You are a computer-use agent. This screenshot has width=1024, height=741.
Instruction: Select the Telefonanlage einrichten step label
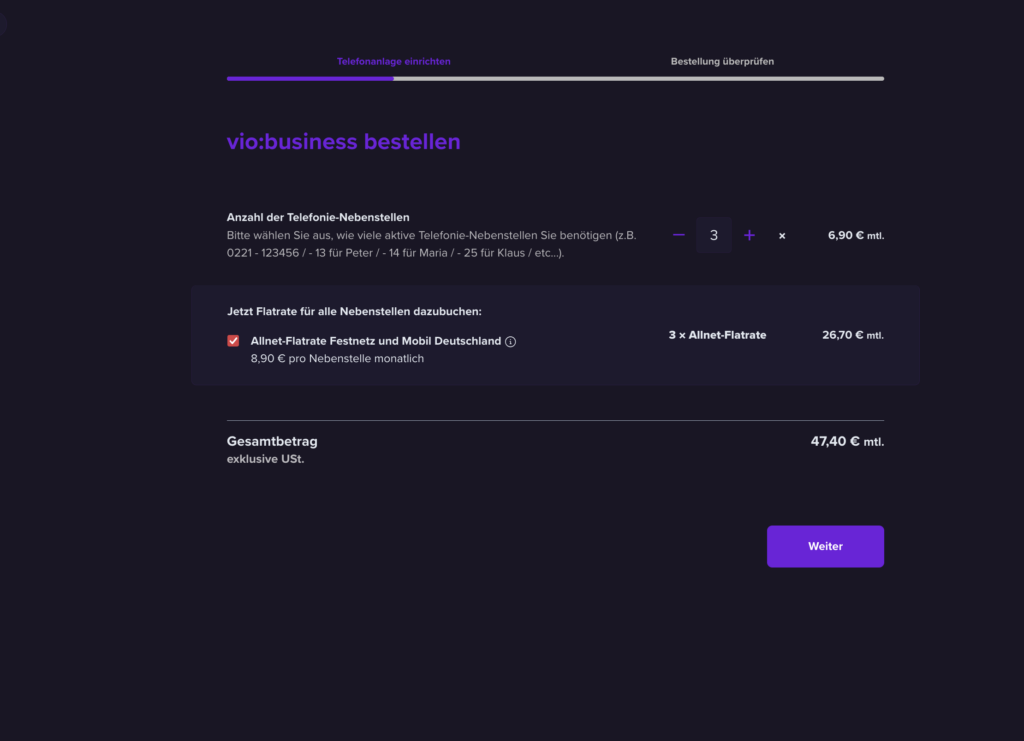pos(394,61)
